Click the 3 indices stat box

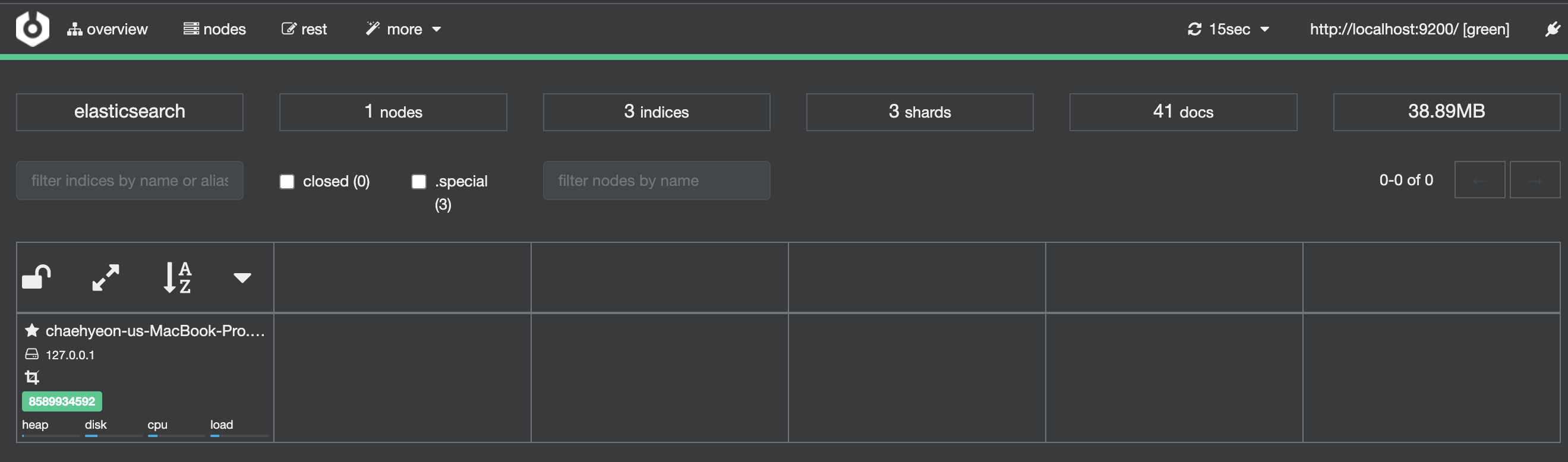click(656, 112)
